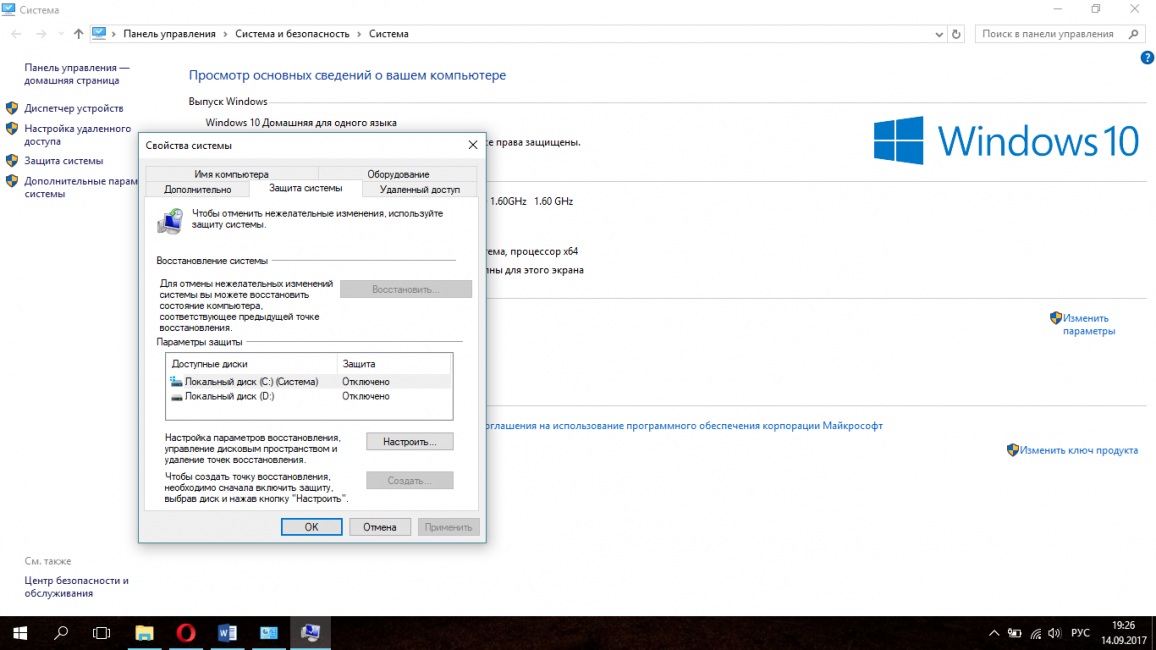This screenshot has height=650, width=1156.
Task: Switch input language РУС indicator
Action: [x=1080, y=633]
